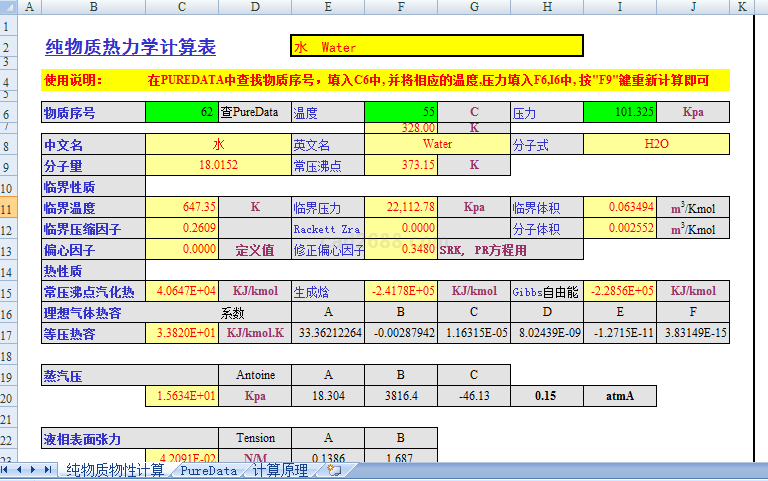Click the insert new worksheet icon
The image size is (768, 481).
click(x=334, y=470)
